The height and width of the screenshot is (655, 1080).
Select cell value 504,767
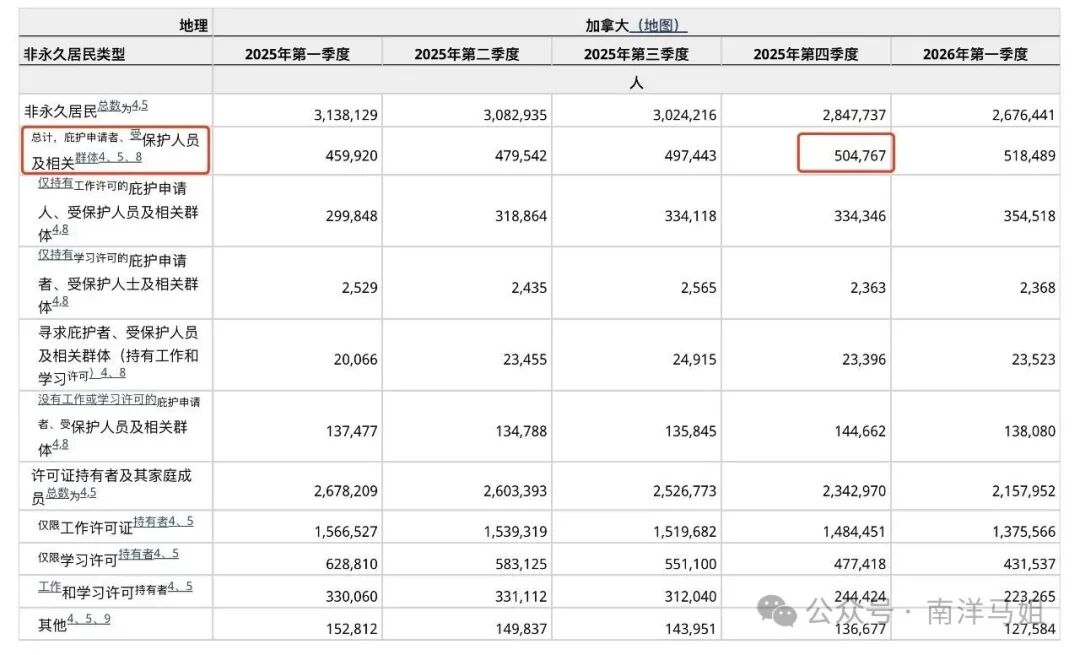pyautogui.click(x=860, y=156)
